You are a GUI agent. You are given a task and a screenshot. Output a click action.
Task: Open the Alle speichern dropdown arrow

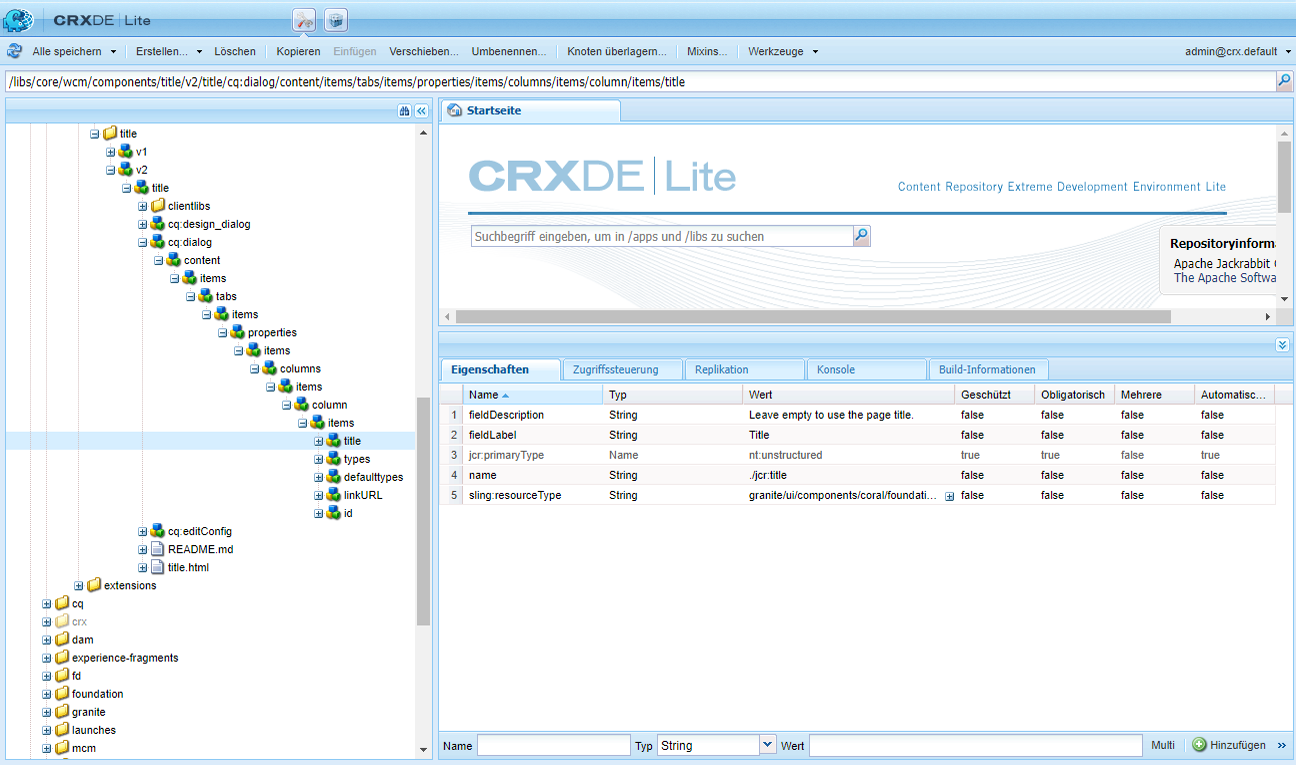tap(113, 52)
